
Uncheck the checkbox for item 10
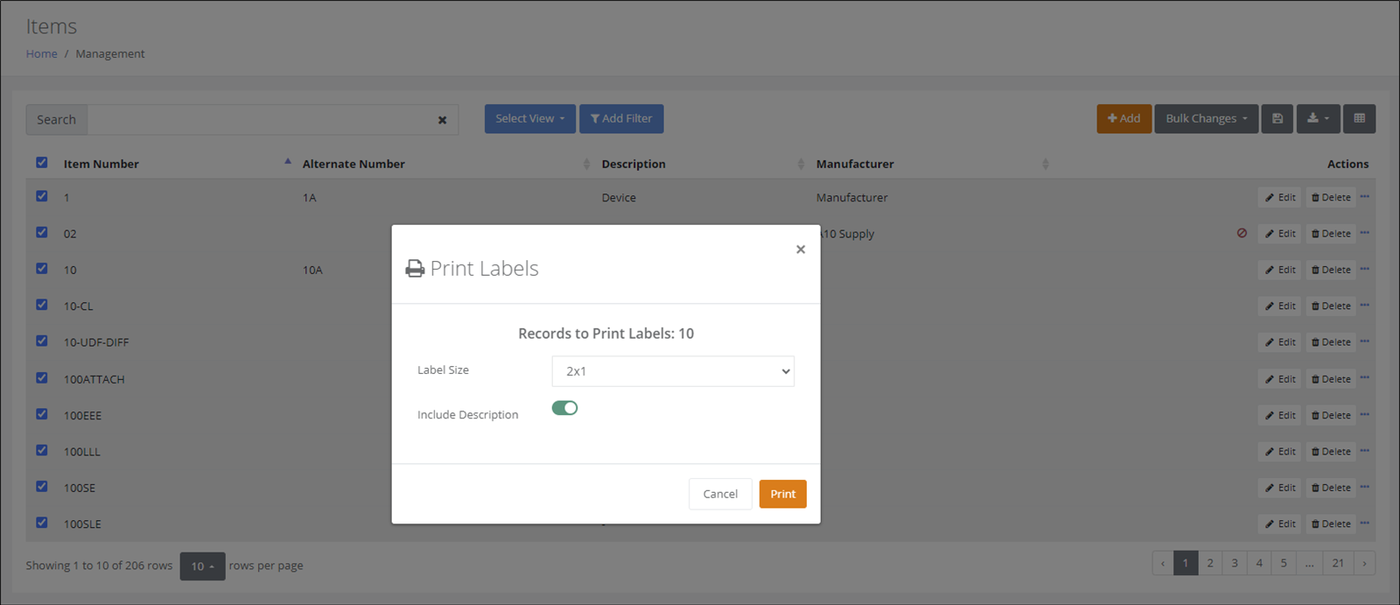[41, 268]
